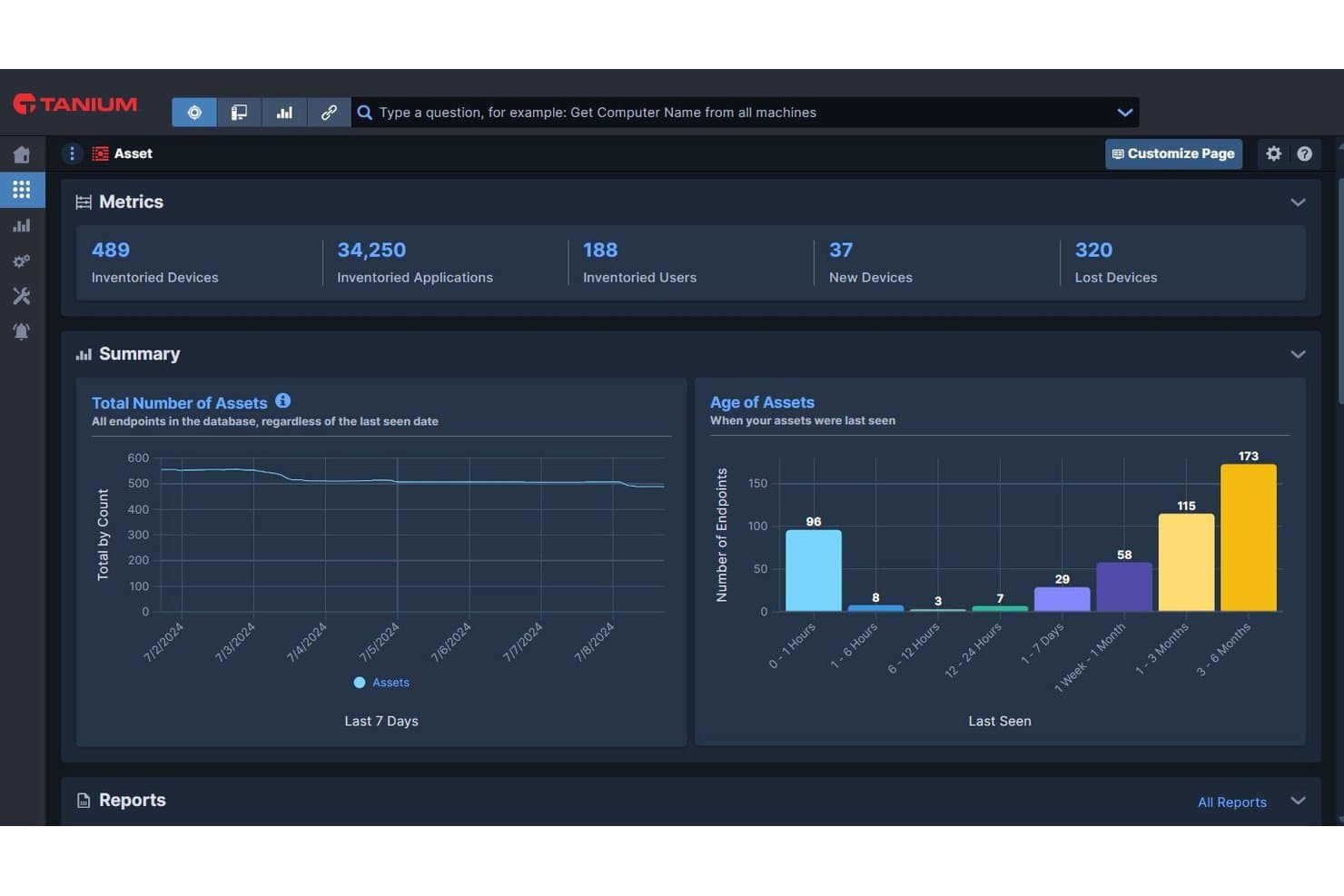This screenshot has width=1344, height=896.
Task: Click the 3 - 6 Months bar (173)
Action: tap(1248, 537)
